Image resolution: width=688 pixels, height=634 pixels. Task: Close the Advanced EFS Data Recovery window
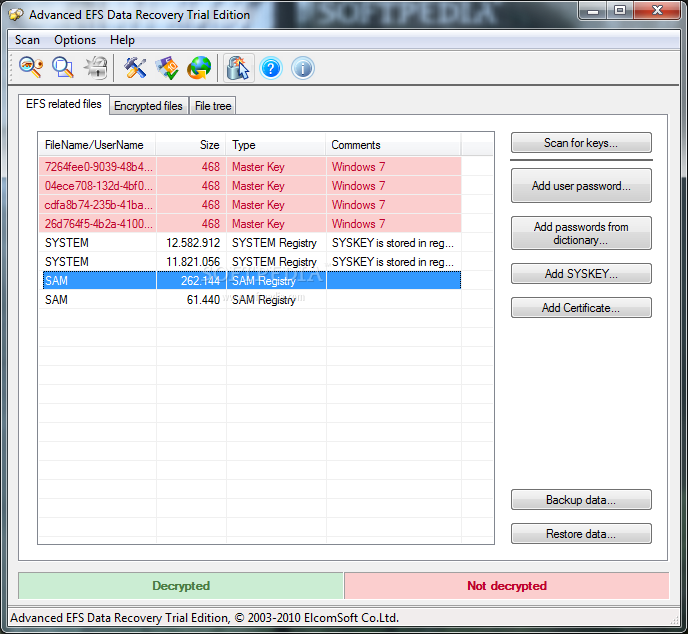[657, 11]
